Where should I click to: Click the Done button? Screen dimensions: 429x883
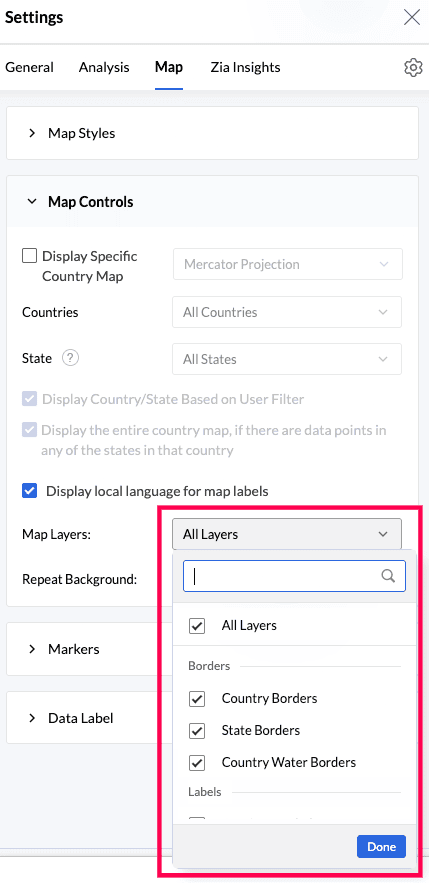click(381, 846)
